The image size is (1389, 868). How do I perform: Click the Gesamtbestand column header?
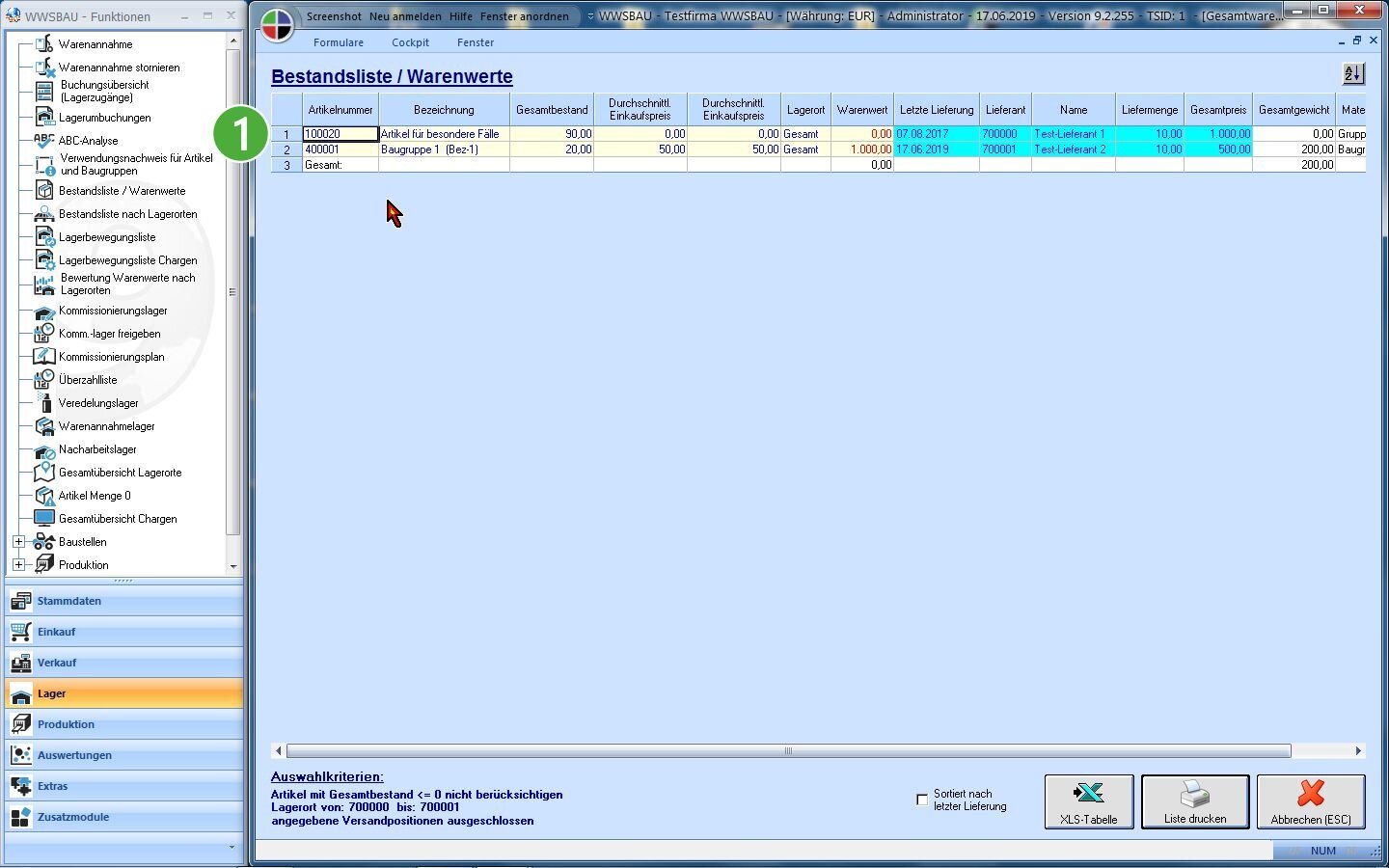click(552, 110)
